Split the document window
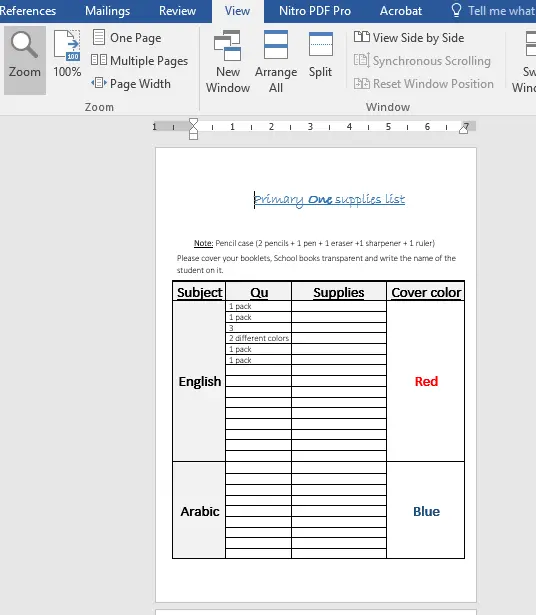 click(x=320, y=55)
